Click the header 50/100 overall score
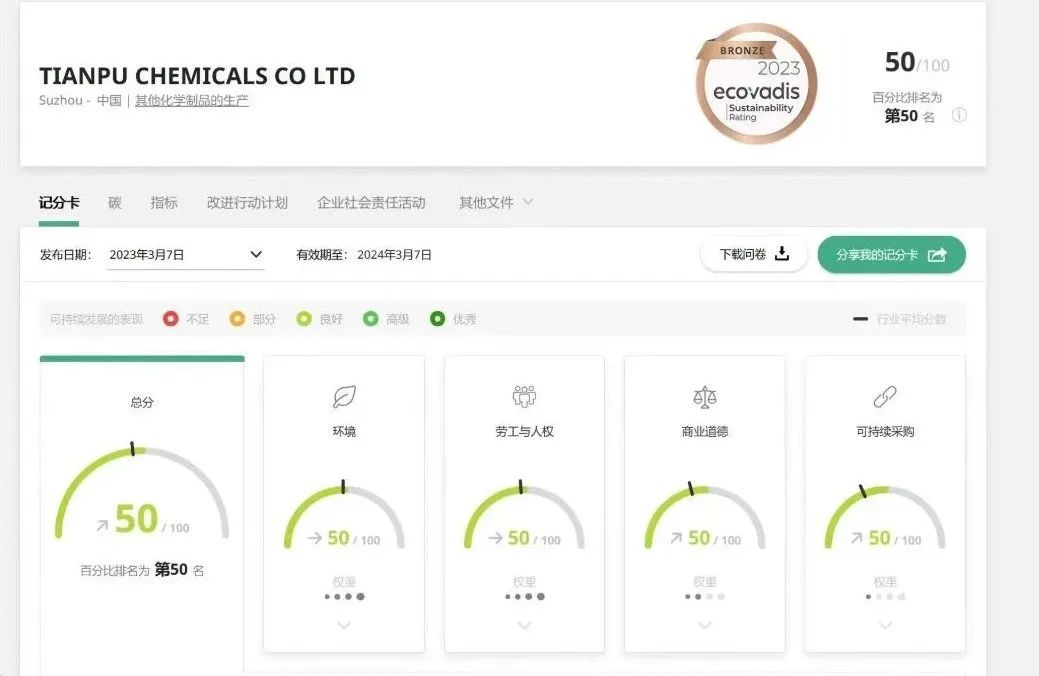 [917, 63]
